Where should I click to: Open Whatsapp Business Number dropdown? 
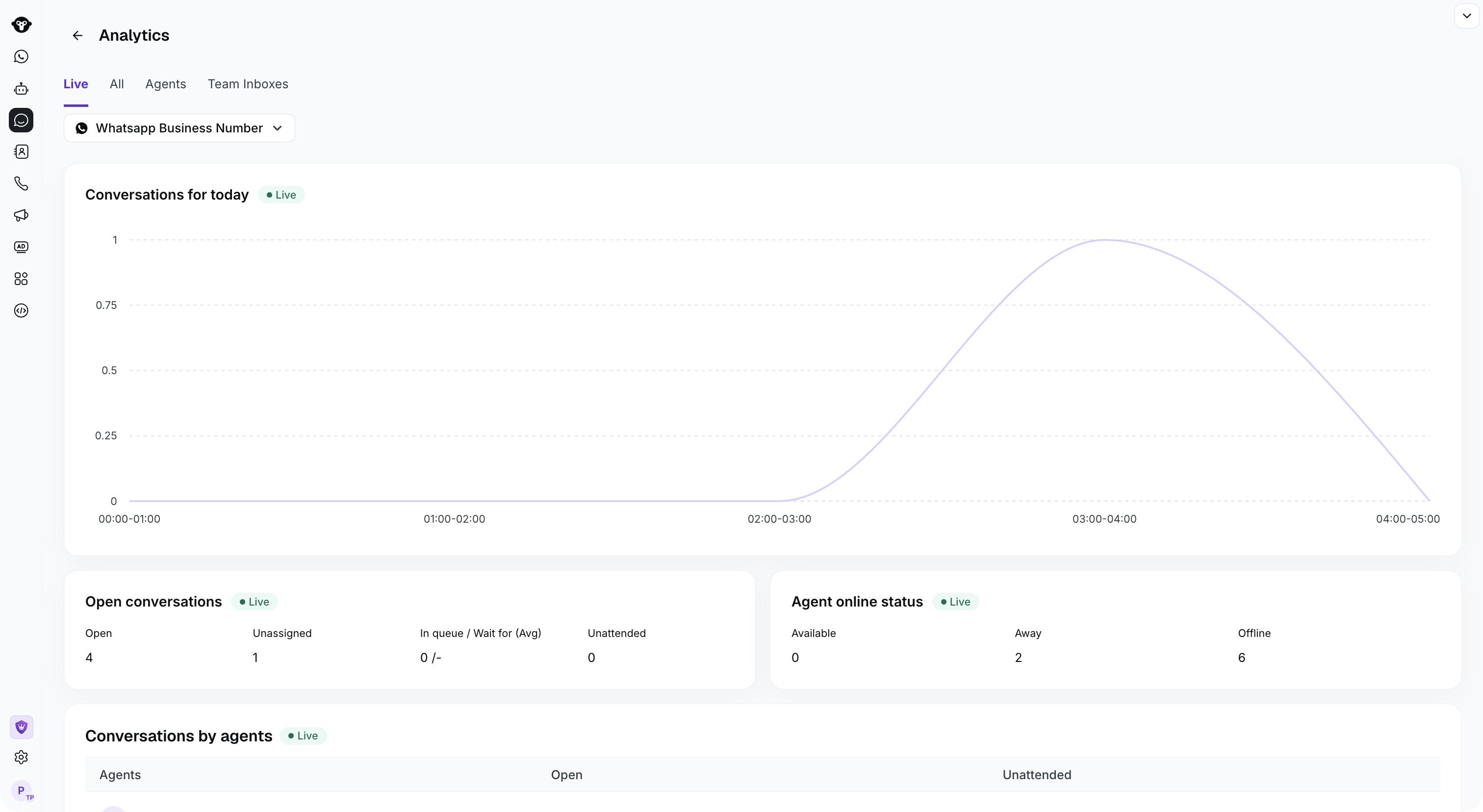179,128
